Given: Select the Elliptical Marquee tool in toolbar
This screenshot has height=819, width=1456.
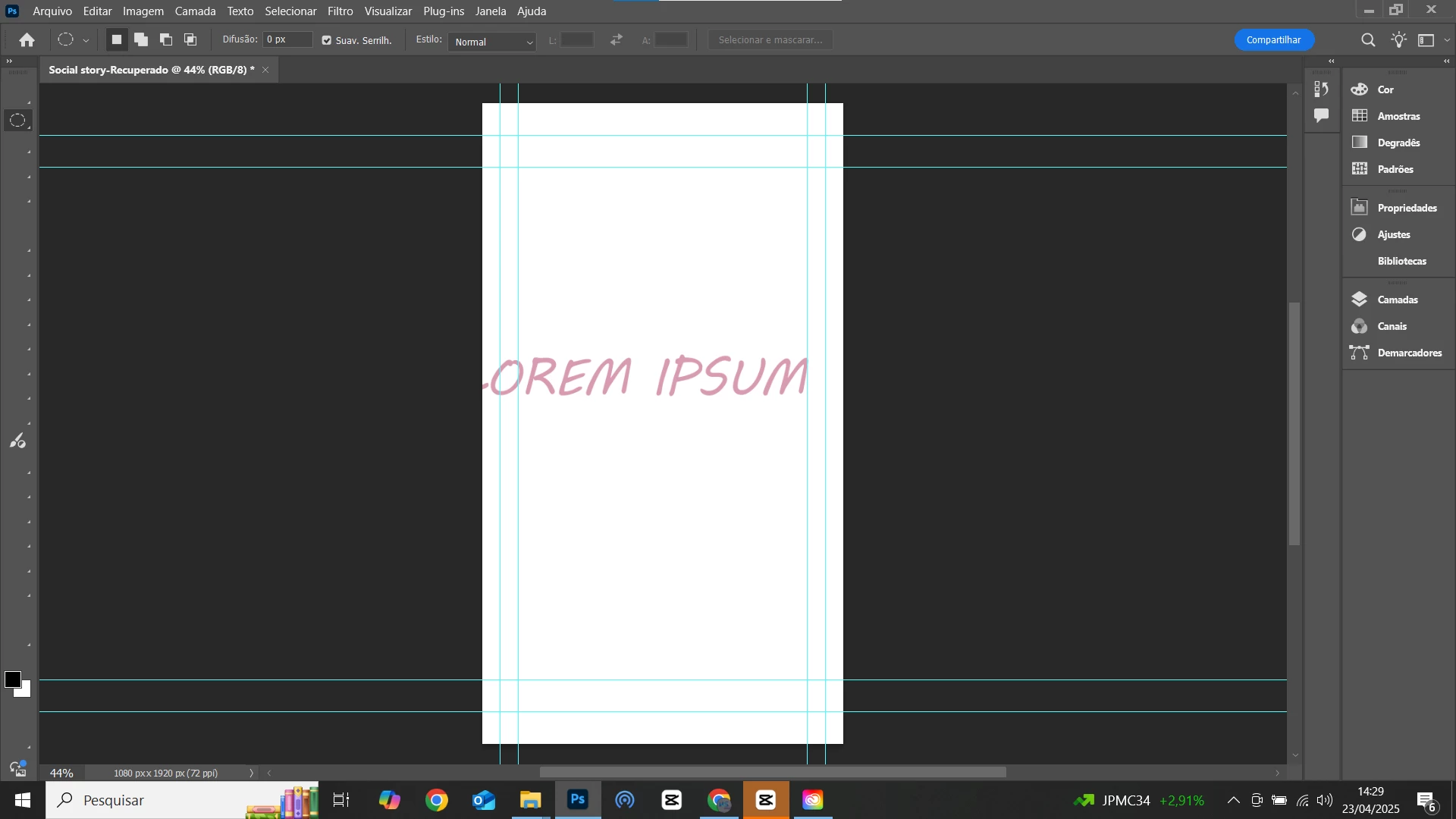Looking at the screenshot, I should click(x=17, y=121).
